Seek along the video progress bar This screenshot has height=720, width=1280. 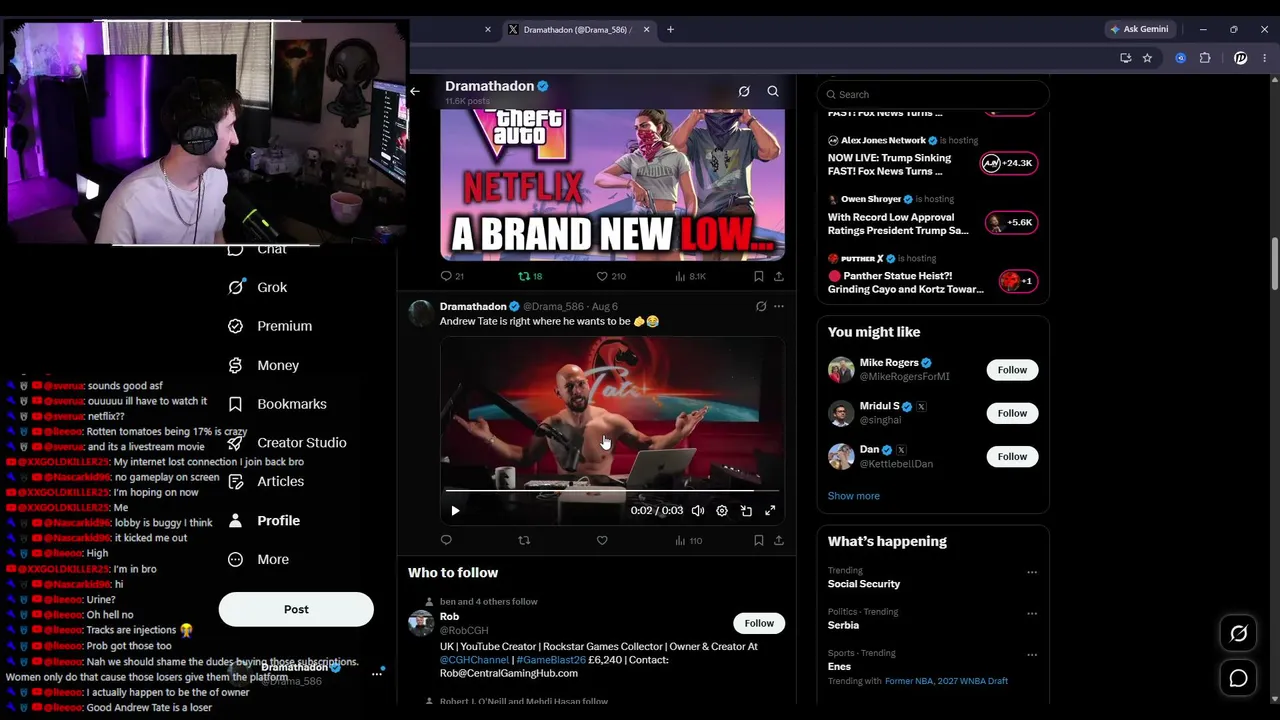pyautogui.click(x=612, y=491)
